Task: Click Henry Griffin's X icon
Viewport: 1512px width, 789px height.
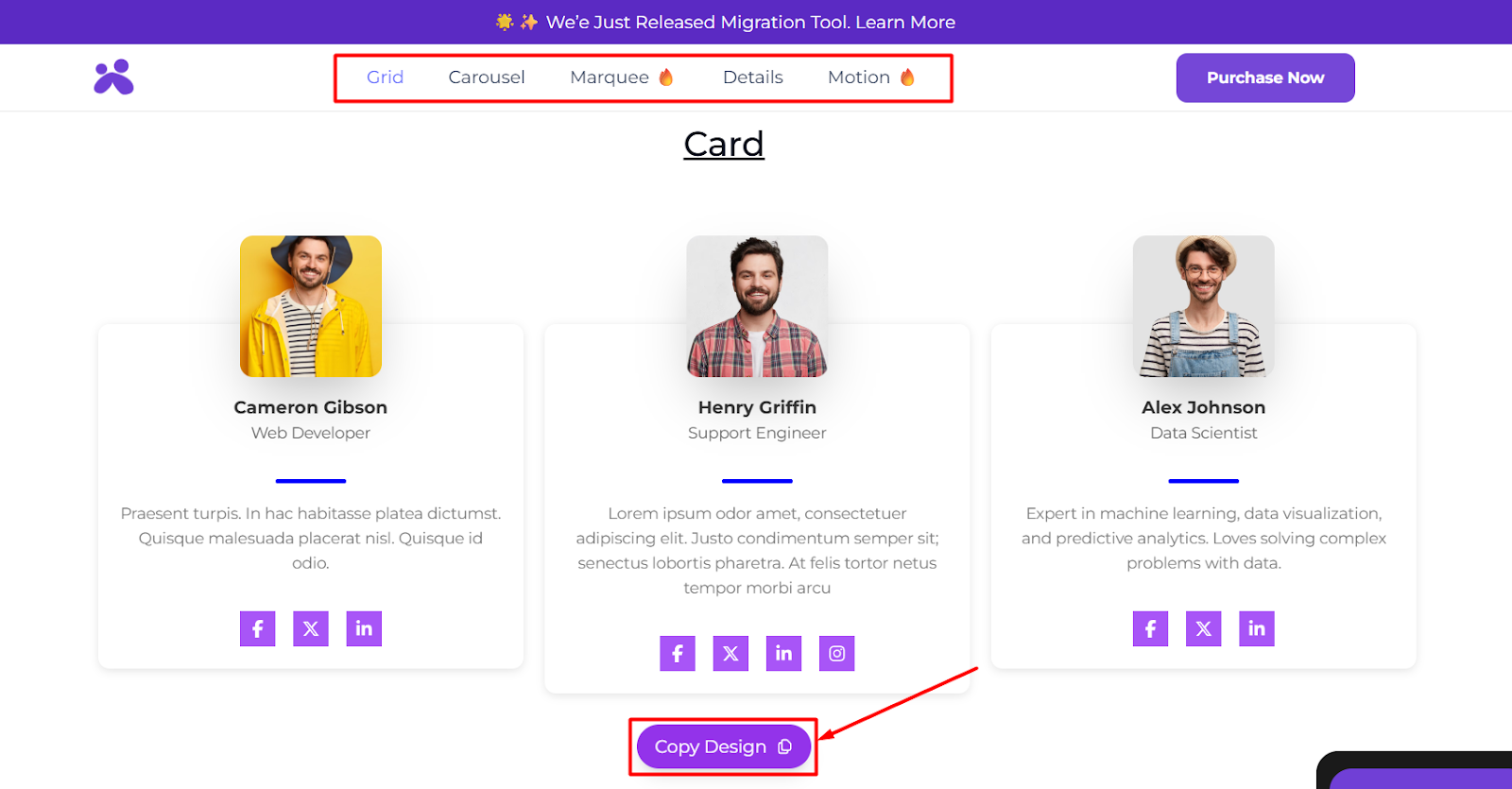Action: tap(730, 653)
